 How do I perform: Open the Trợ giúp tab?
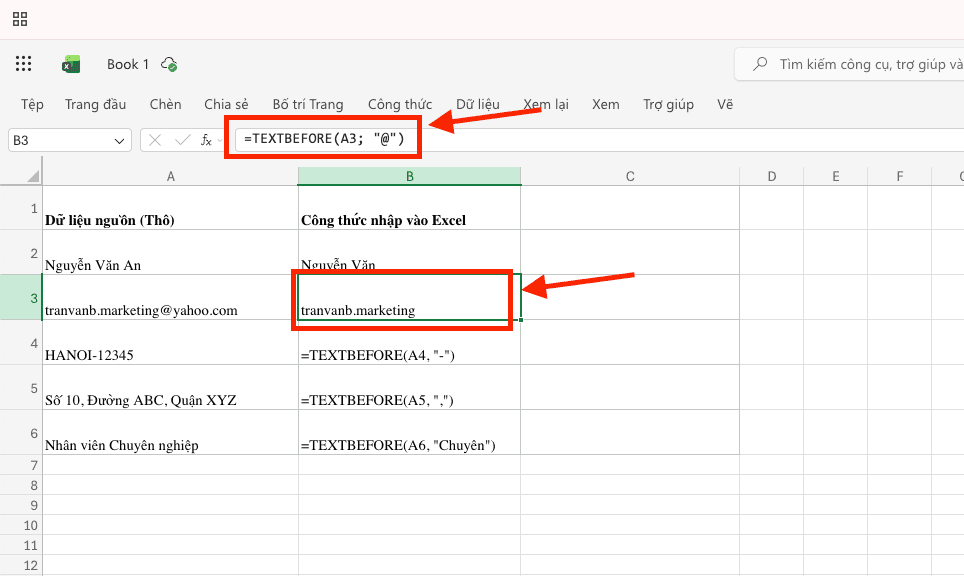[668, 105]
